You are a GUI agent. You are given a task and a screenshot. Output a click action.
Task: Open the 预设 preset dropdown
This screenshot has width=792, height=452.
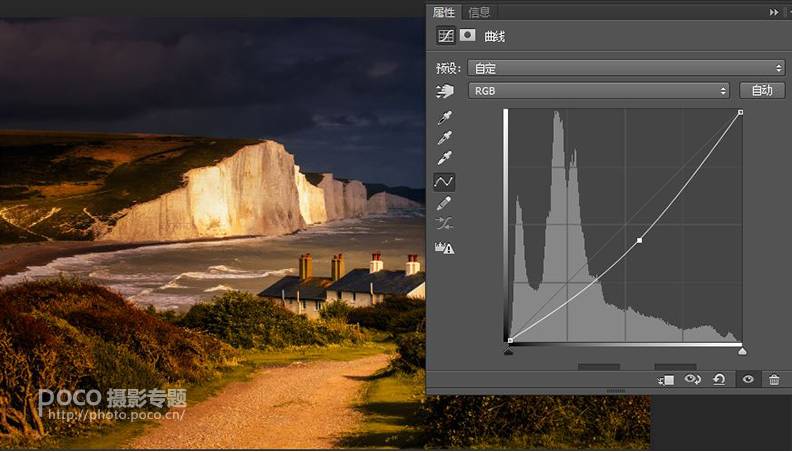click(x=626, y=68)
